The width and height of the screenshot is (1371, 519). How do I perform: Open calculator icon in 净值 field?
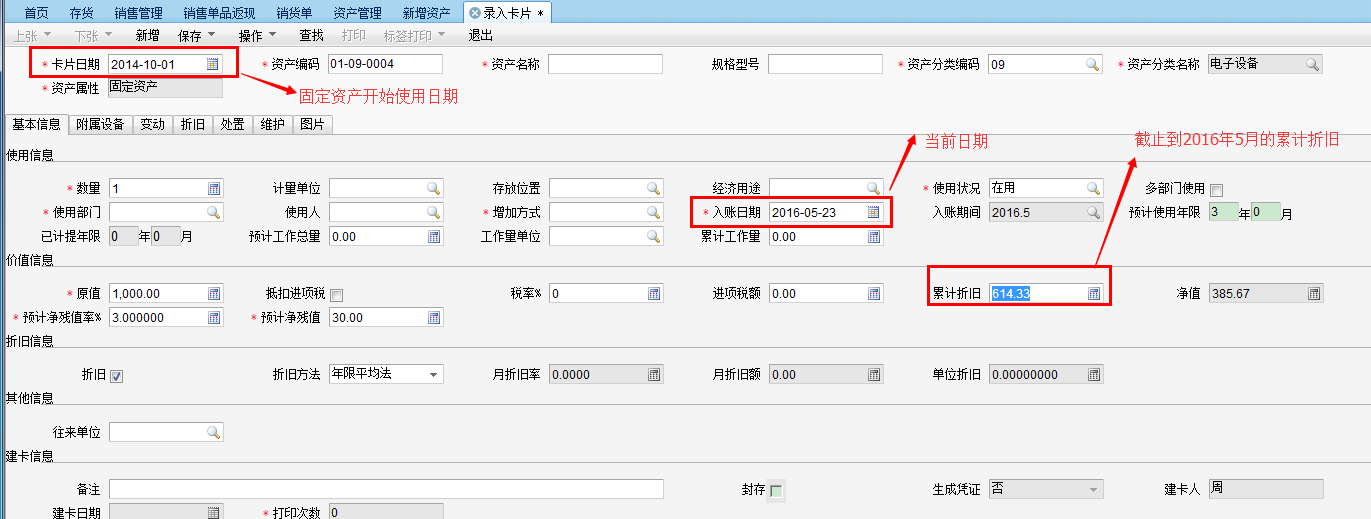1314,294
